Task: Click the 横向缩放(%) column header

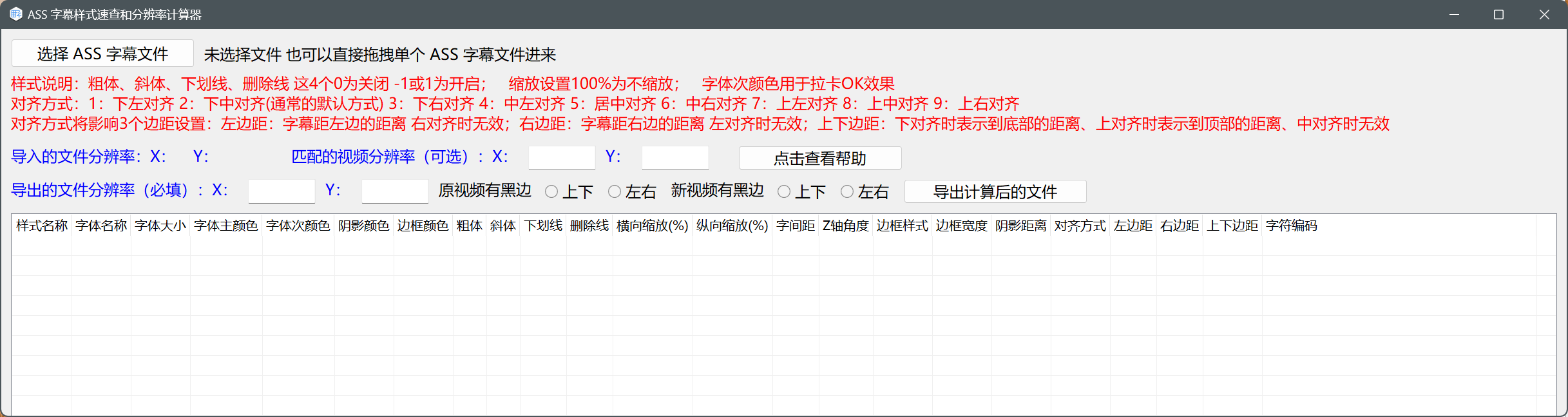Action: click(x=653, y=226)
